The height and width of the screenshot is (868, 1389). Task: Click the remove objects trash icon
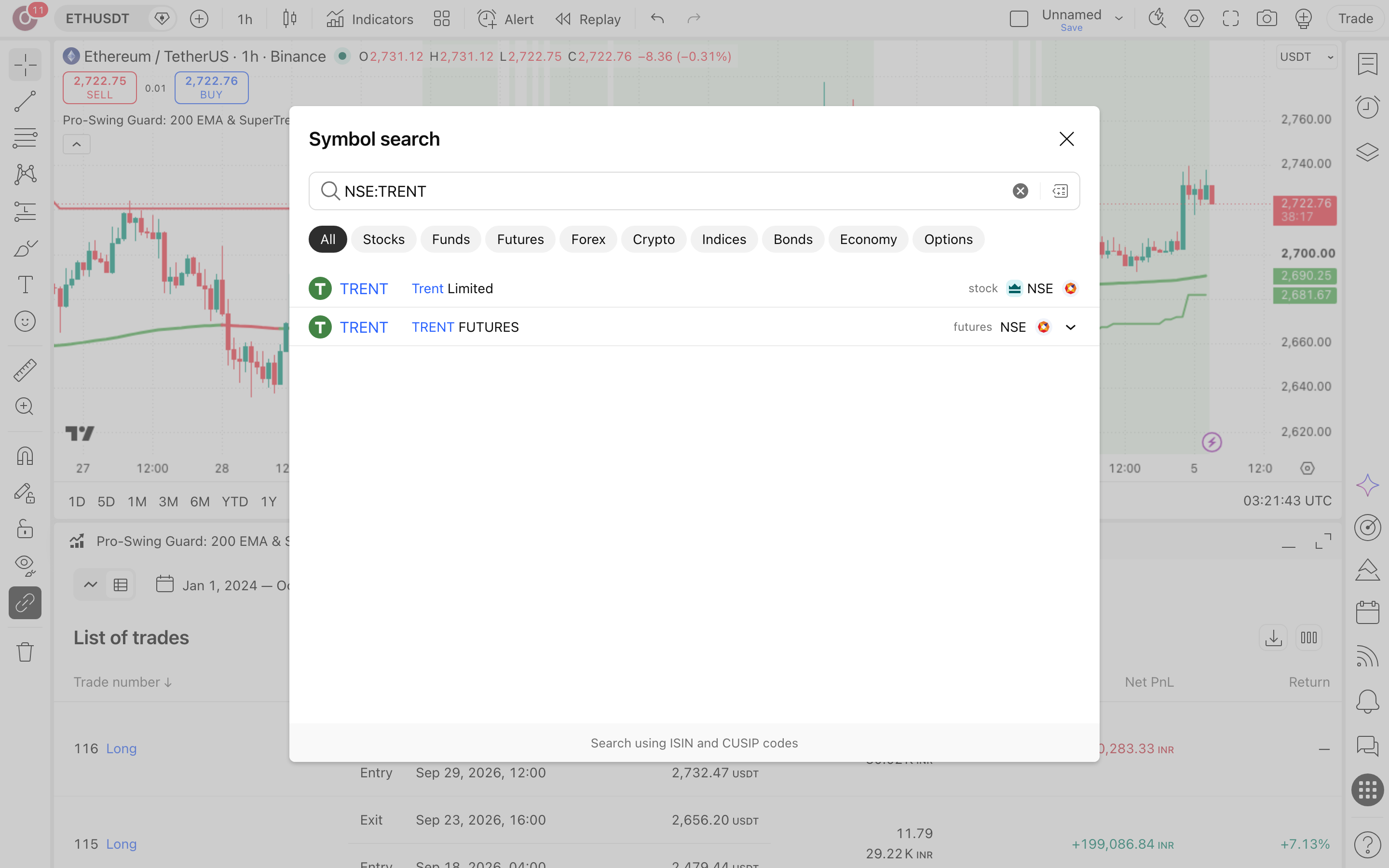click(x=25, y=651)
